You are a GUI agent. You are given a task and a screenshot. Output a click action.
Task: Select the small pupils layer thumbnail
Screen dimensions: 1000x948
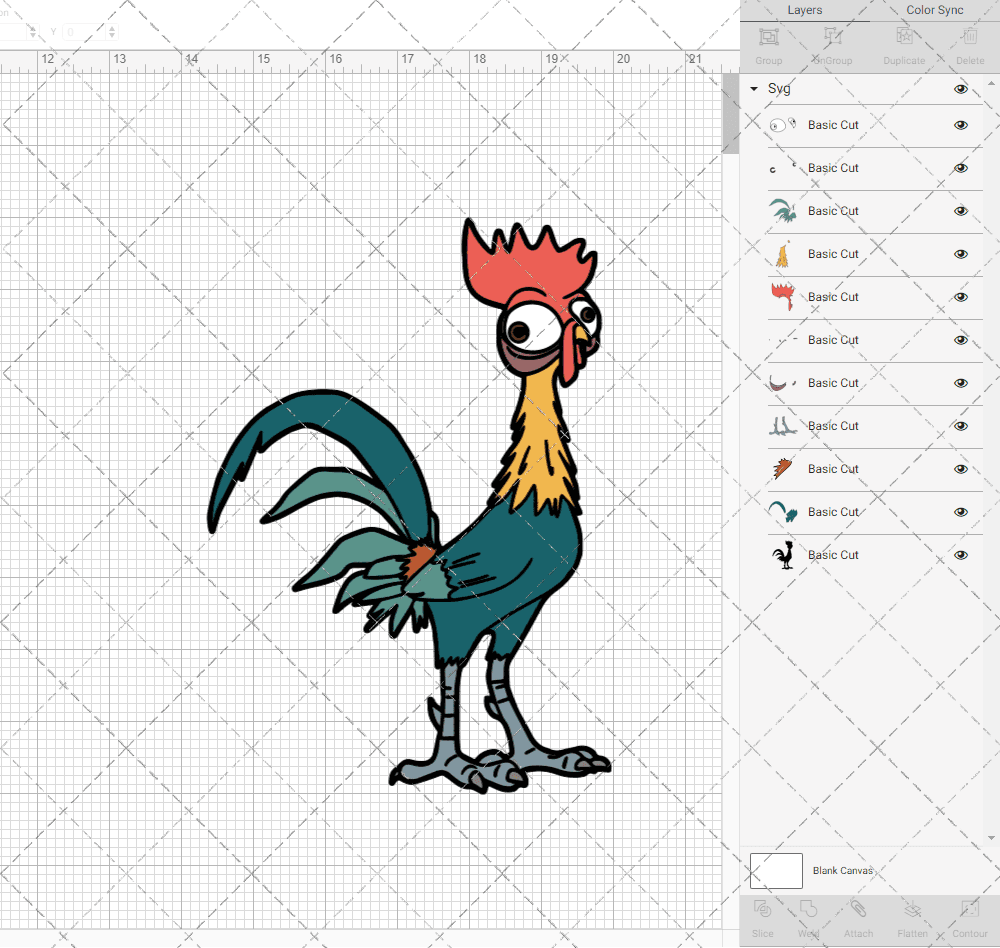783,168
